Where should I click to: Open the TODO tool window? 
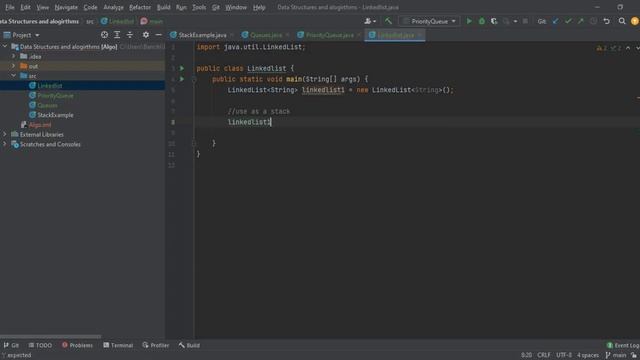point(40,345)
